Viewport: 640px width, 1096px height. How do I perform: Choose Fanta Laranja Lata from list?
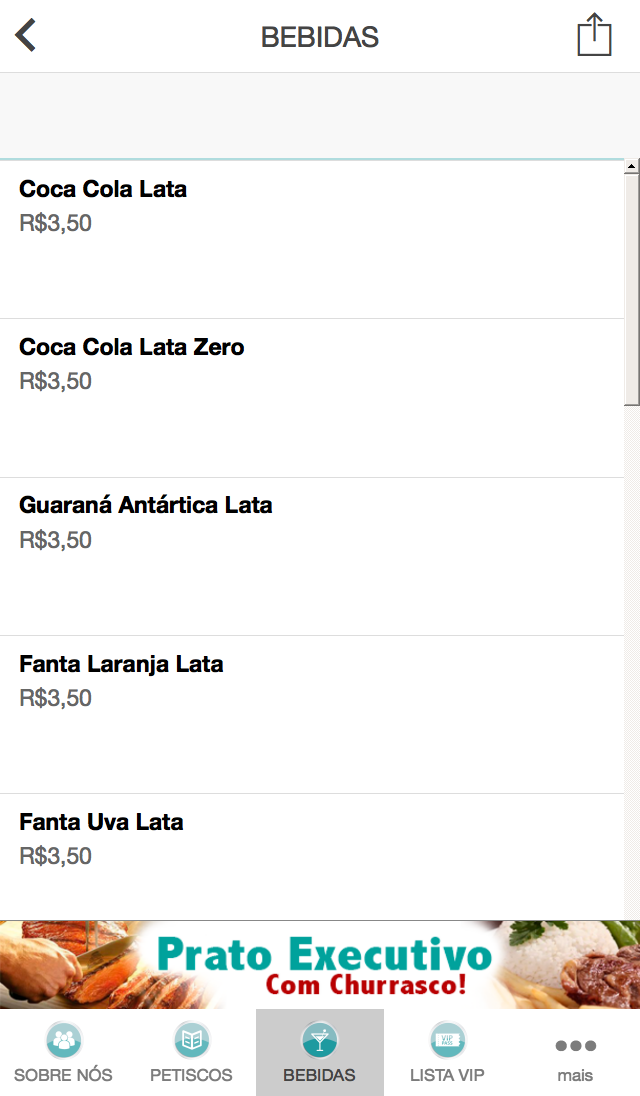point(121,664)
